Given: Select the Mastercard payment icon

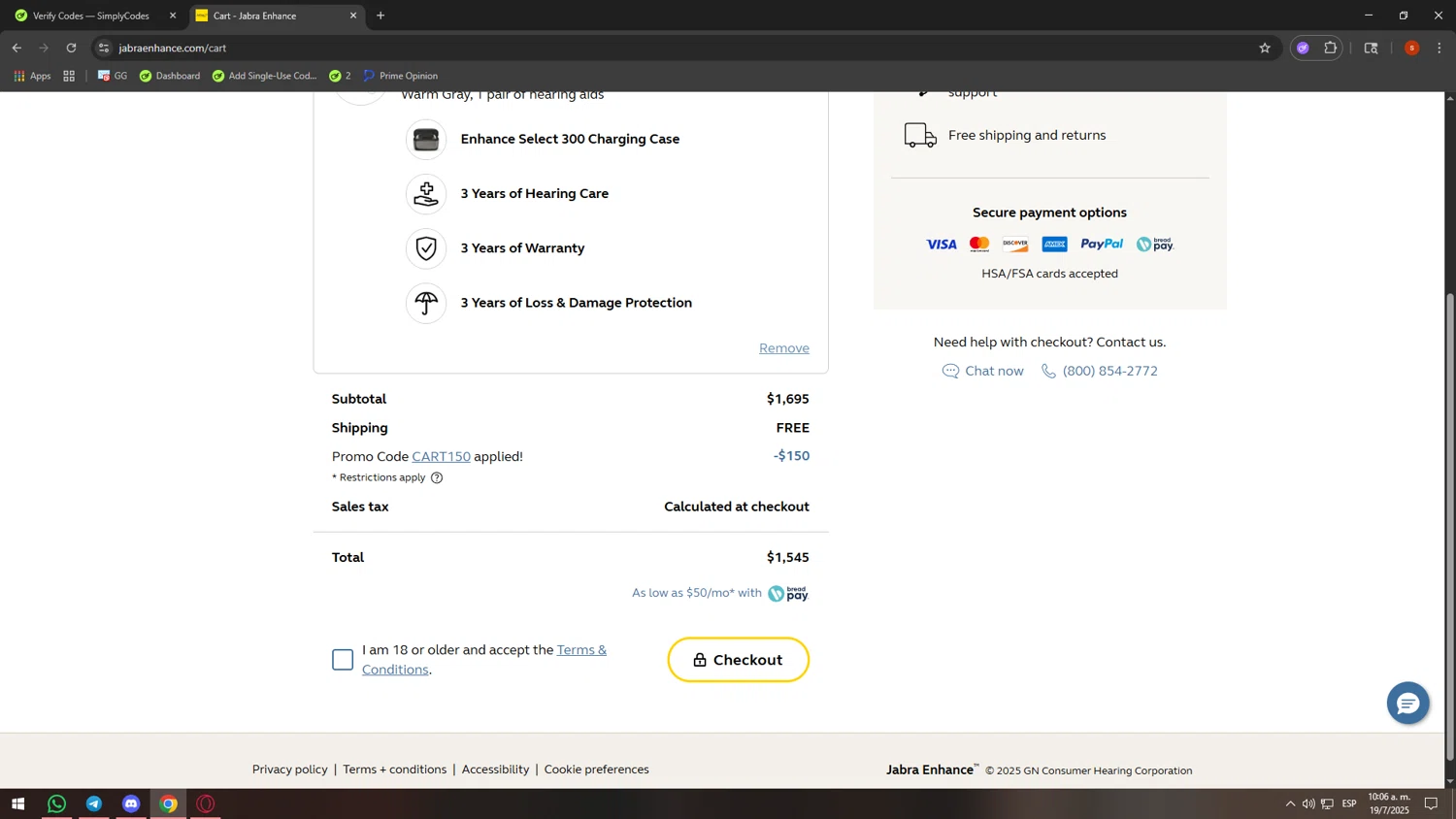Looking at the screenshot, I should [x=979, y=245].
